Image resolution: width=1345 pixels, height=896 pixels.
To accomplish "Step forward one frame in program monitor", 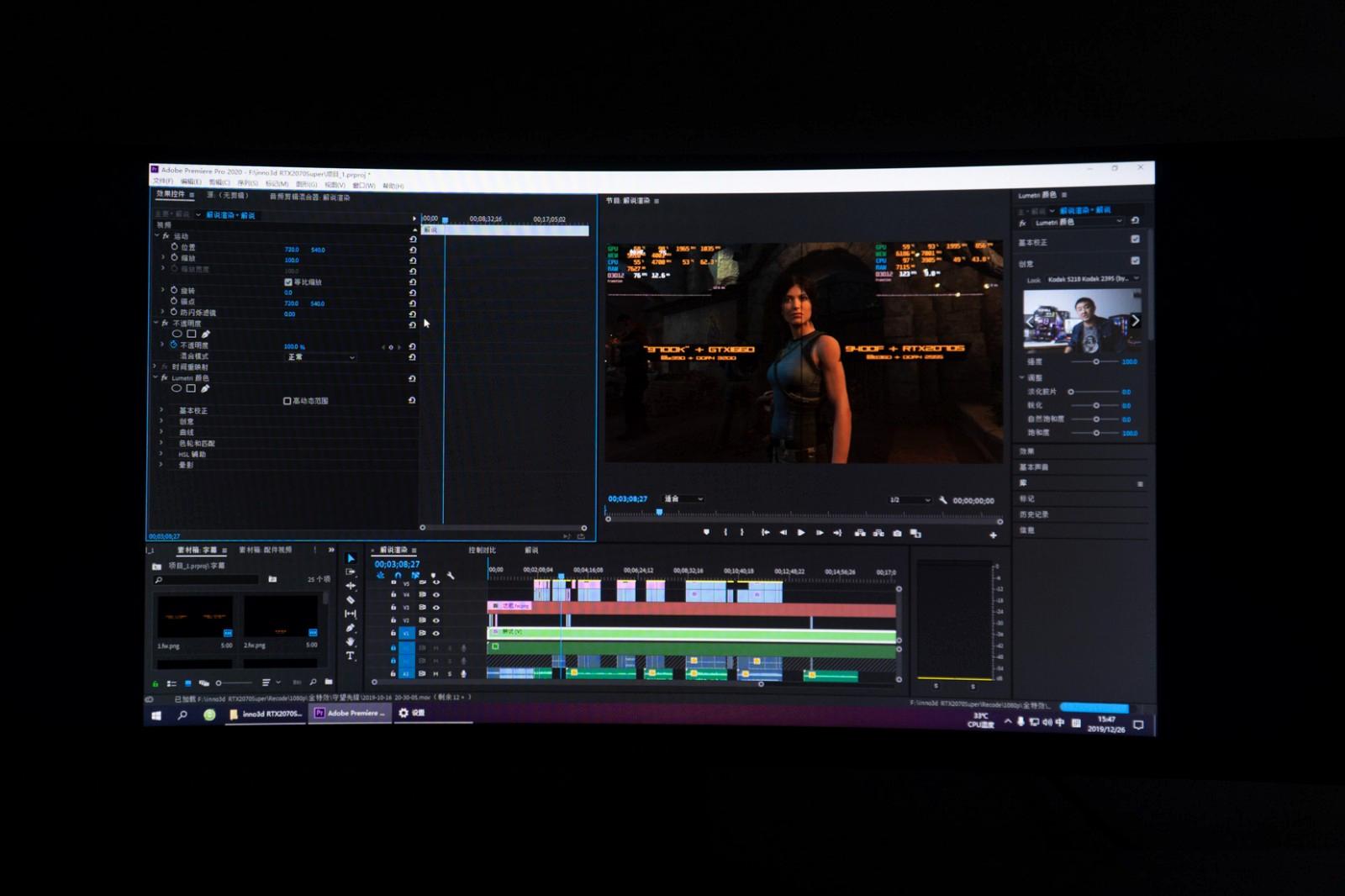I will click(x=820, y=532).
